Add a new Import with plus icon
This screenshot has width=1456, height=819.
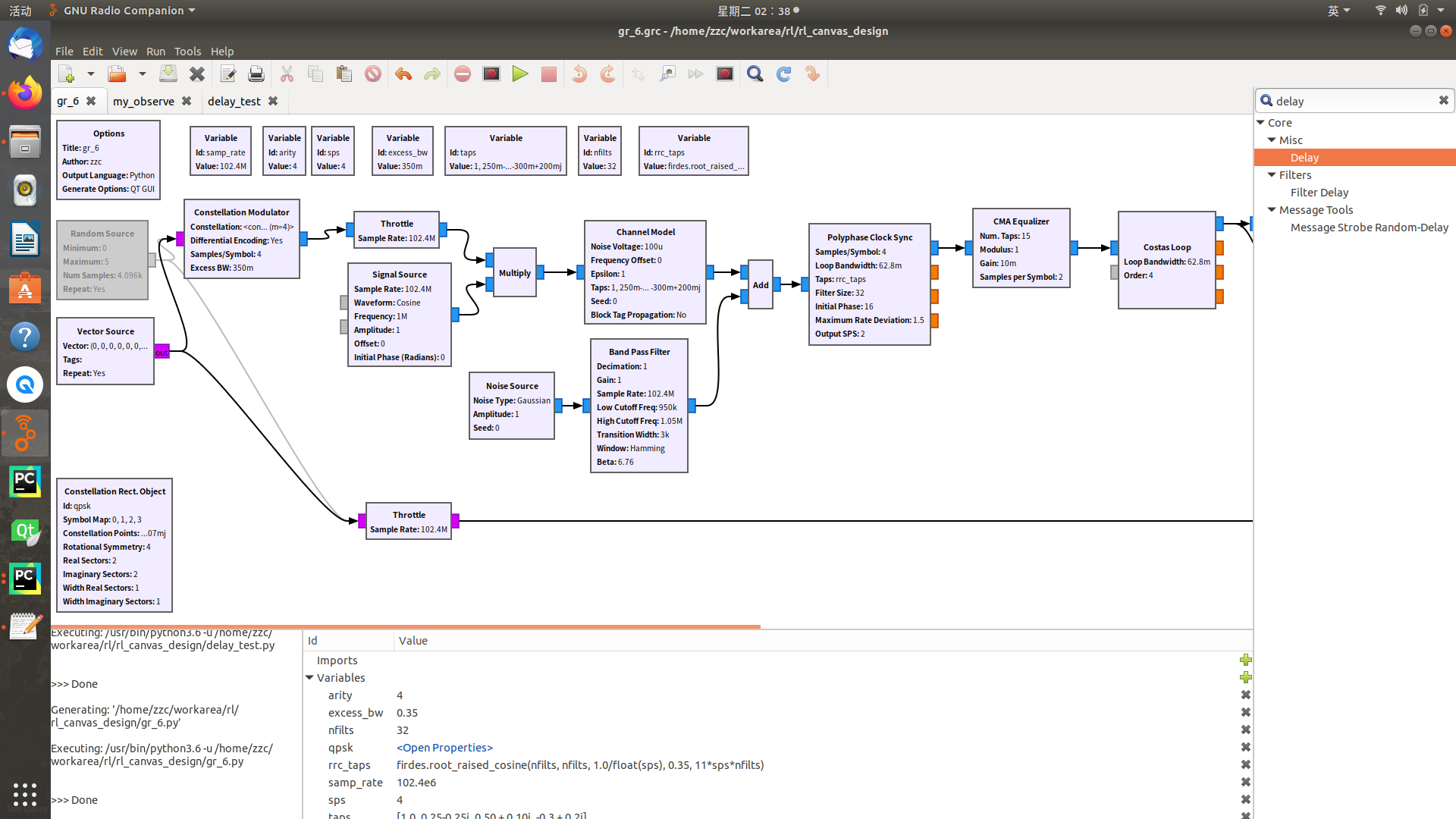pyautogui.click(x=1245, y=660)
